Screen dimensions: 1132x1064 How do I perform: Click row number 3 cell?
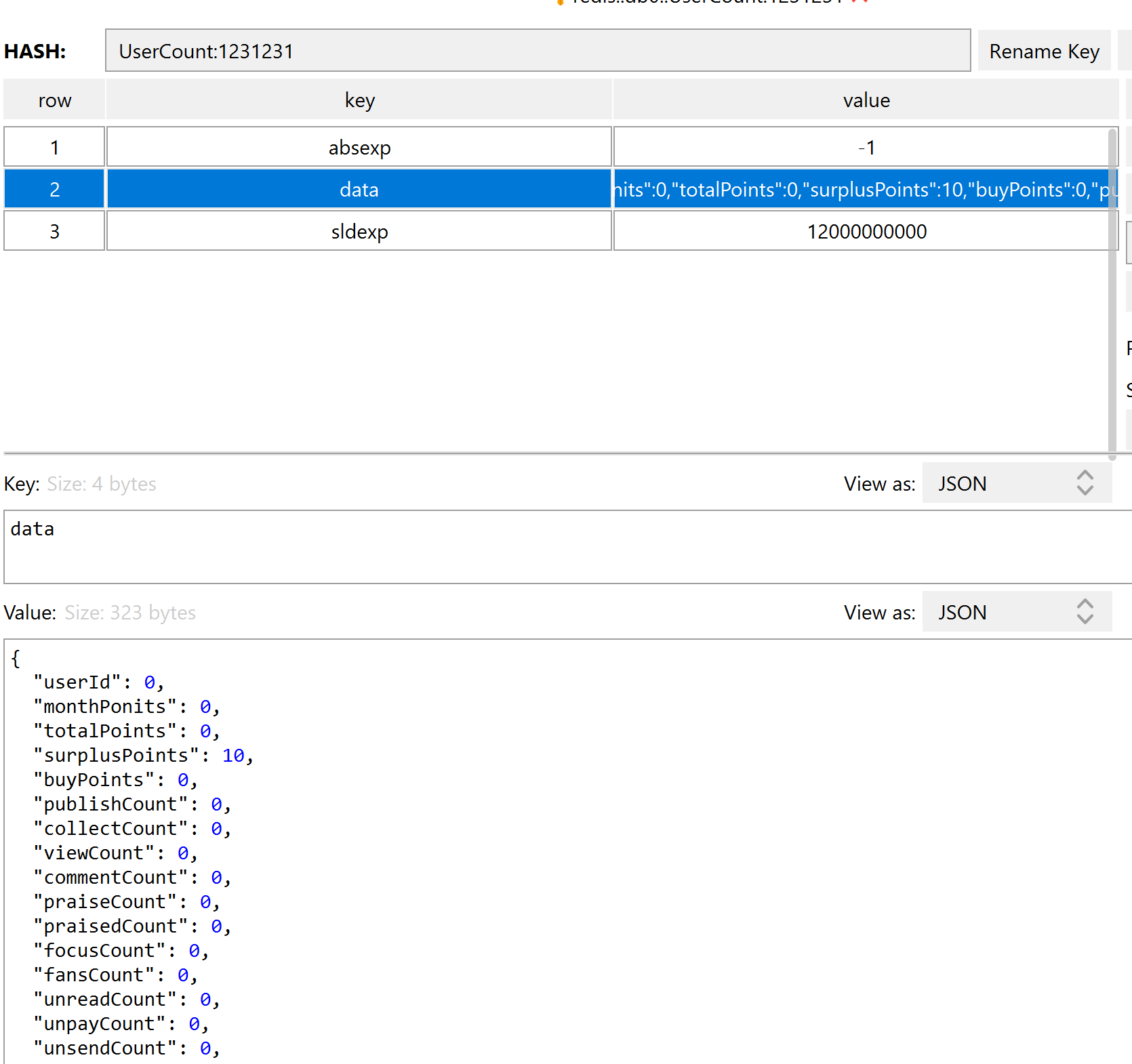point(54,231)
